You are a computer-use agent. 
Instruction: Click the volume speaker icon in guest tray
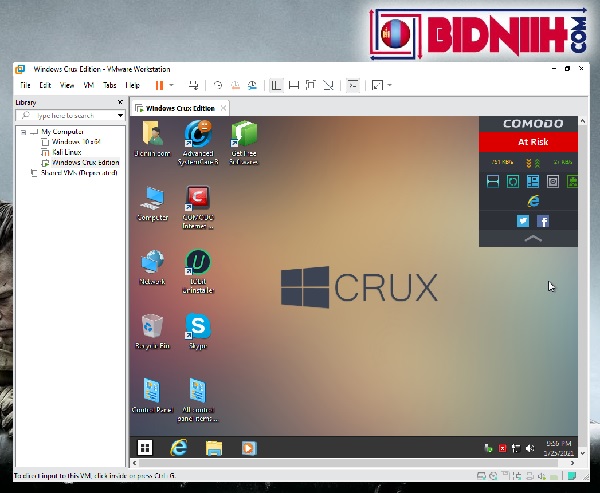530,448
